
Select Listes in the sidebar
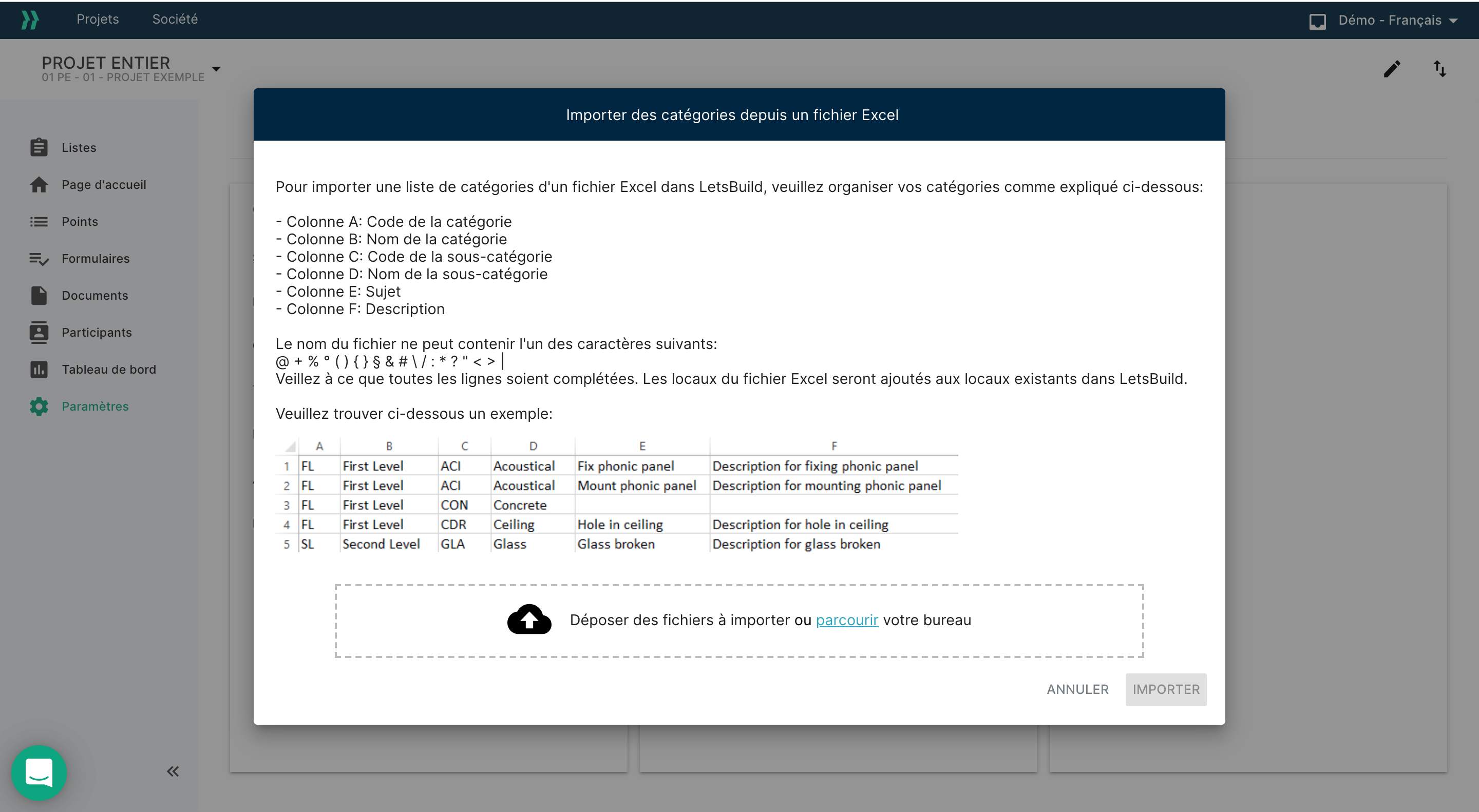(x=79, y=147)
